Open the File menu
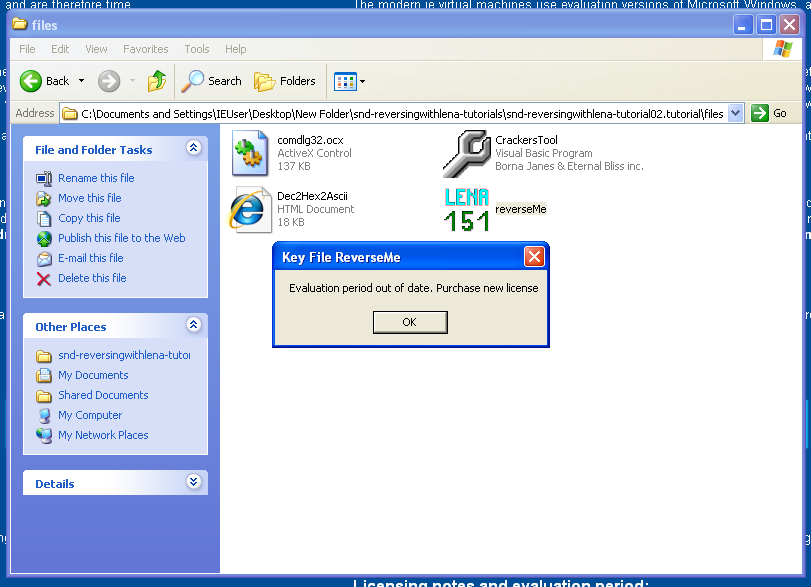Screen dimensions: 811x587 pyautogui.click(x=27, y=49)
